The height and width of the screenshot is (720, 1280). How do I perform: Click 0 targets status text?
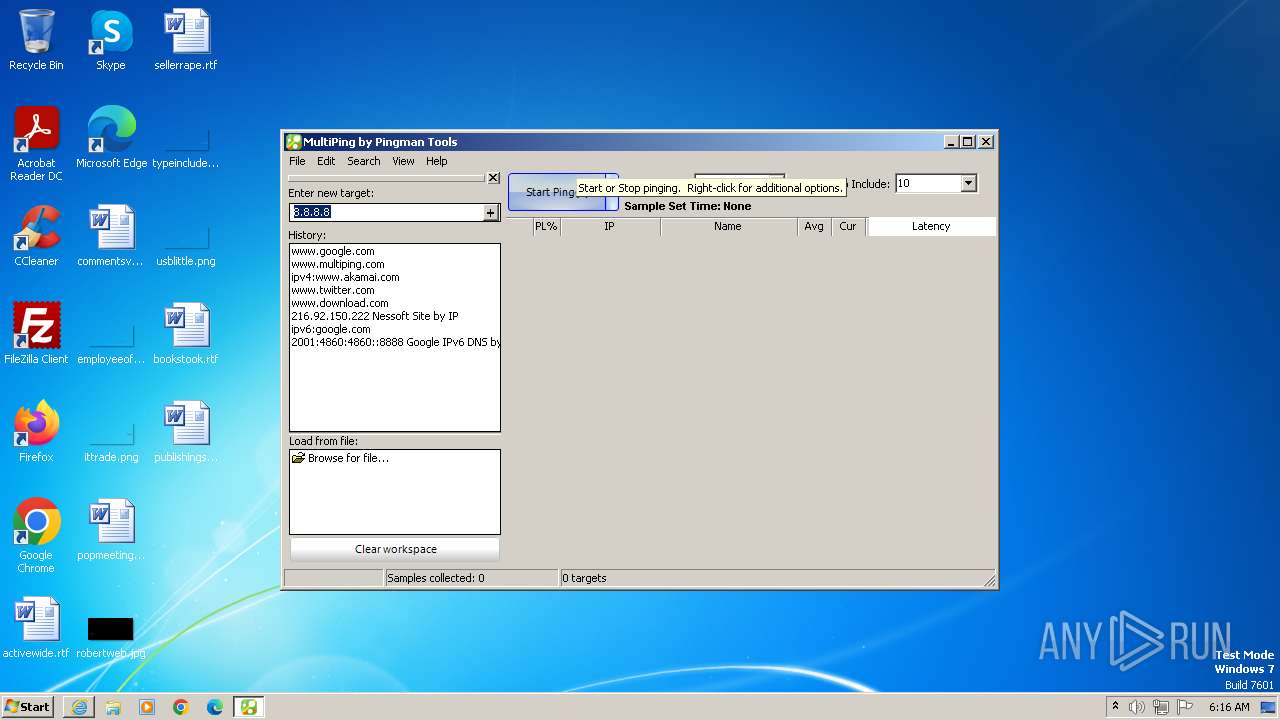[585, 578]
